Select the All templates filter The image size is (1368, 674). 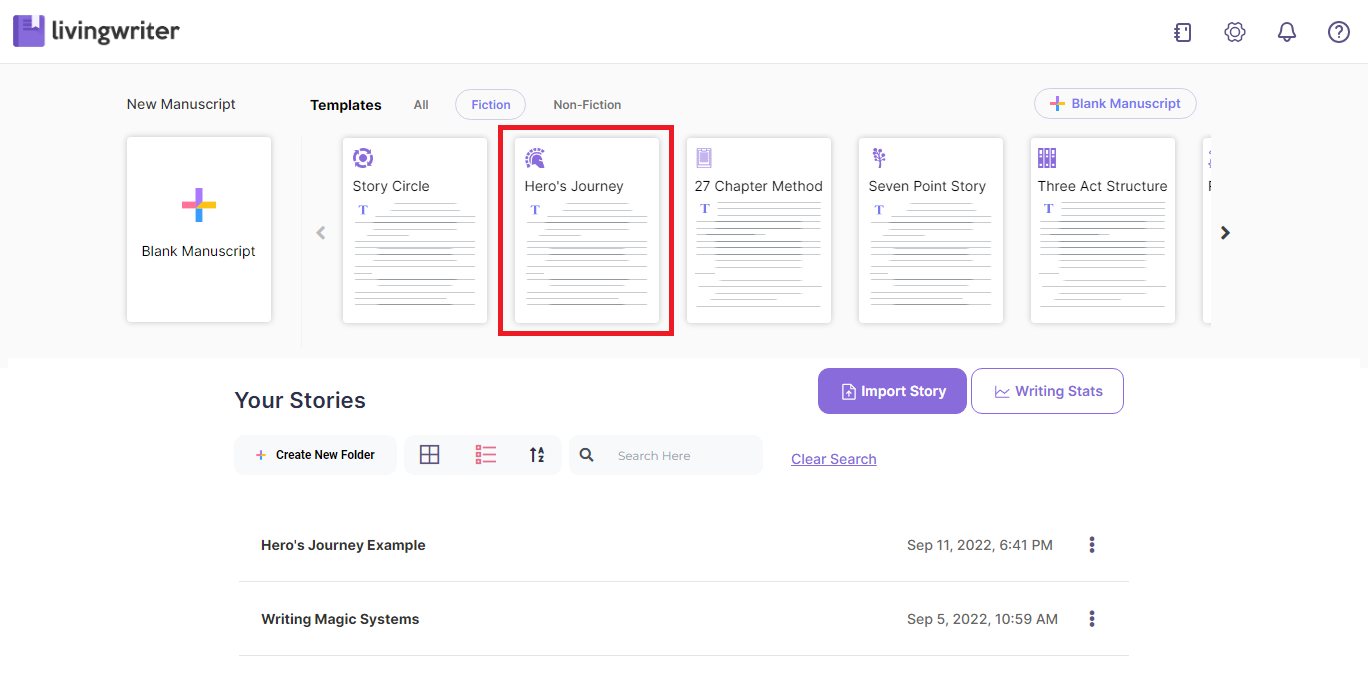pyautogui.click(x=420, y=104)
